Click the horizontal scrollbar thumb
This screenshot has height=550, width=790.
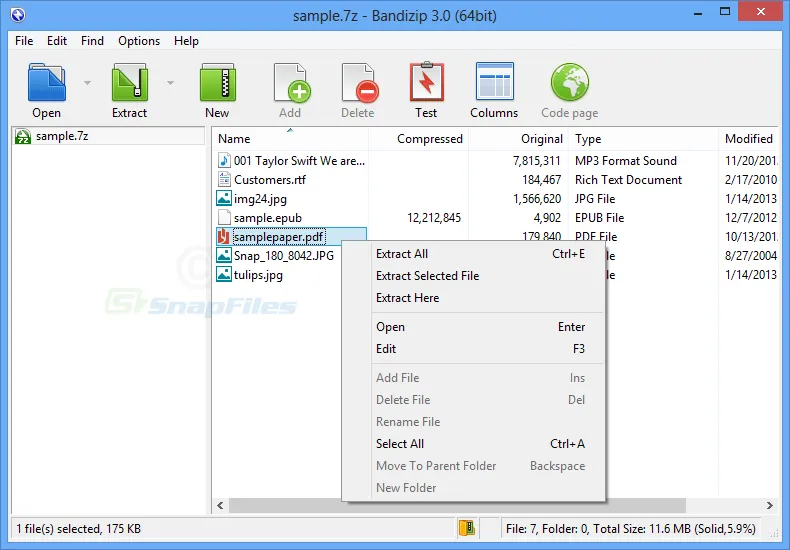[457, 505]
